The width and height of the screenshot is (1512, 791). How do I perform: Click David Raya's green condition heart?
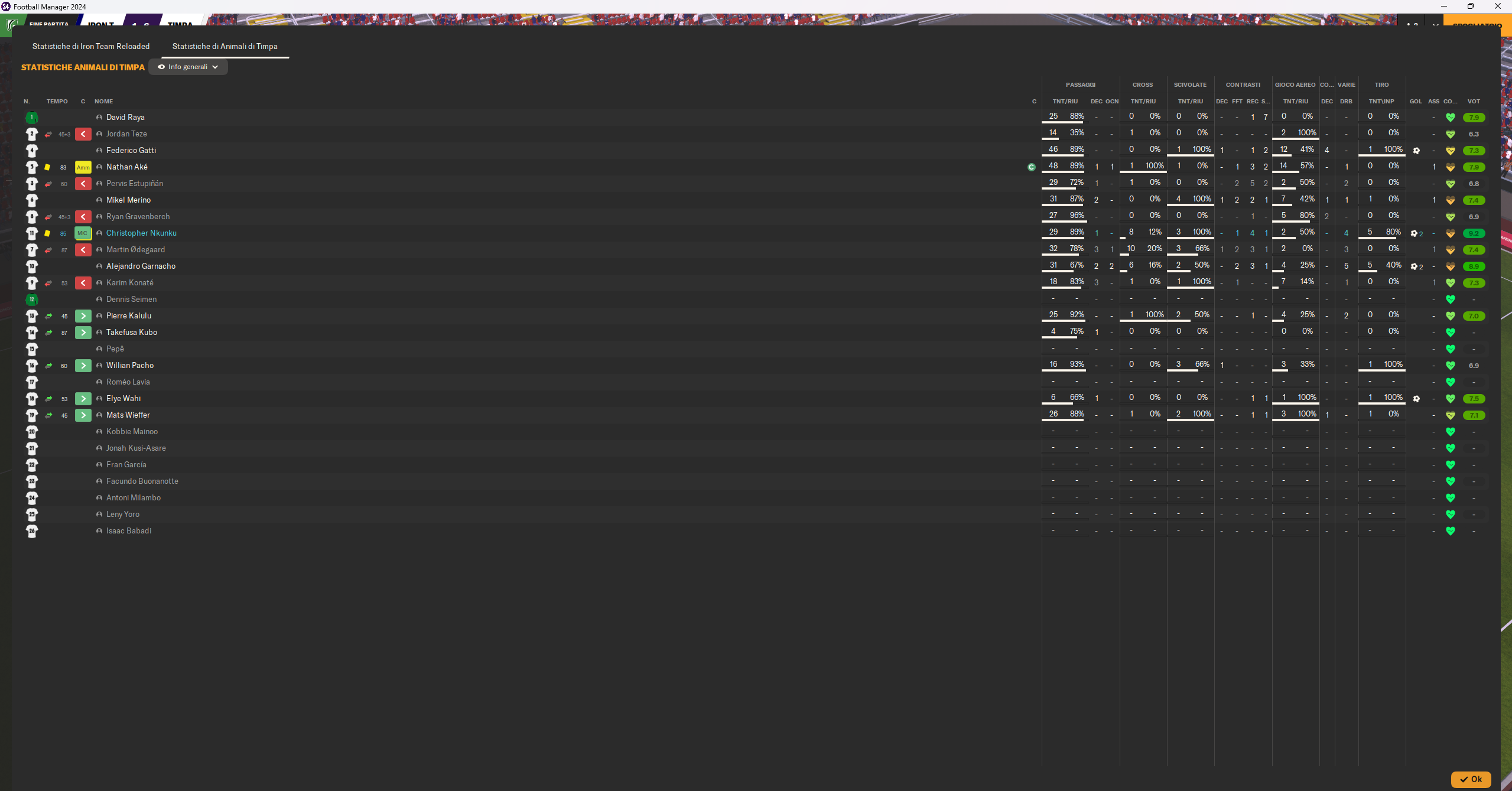pos(1450,118)
